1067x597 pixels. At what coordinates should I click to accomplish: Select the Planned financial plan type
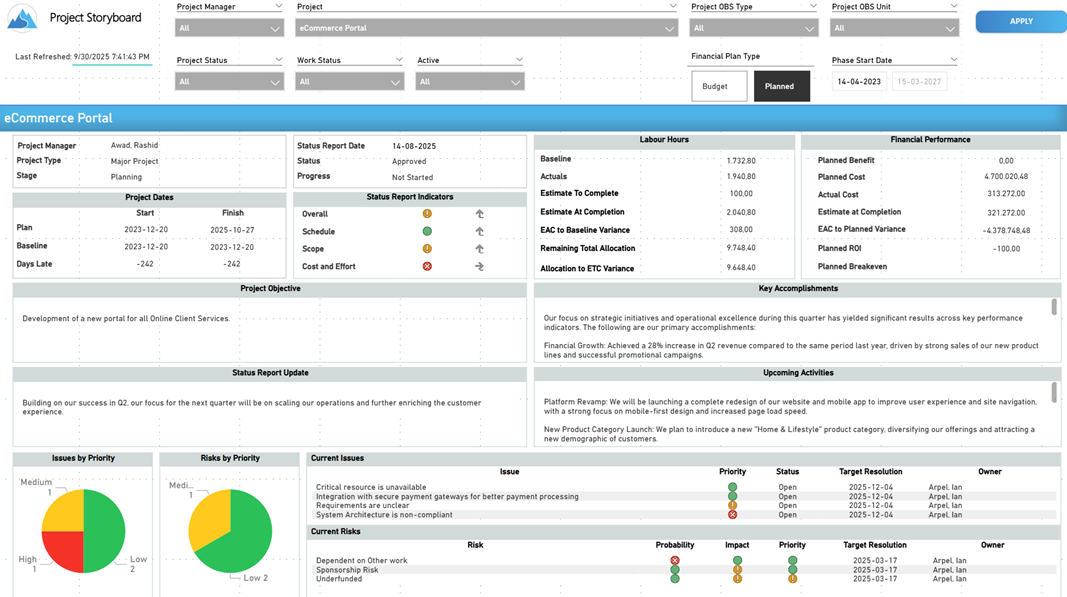click(x=781, y=87)
